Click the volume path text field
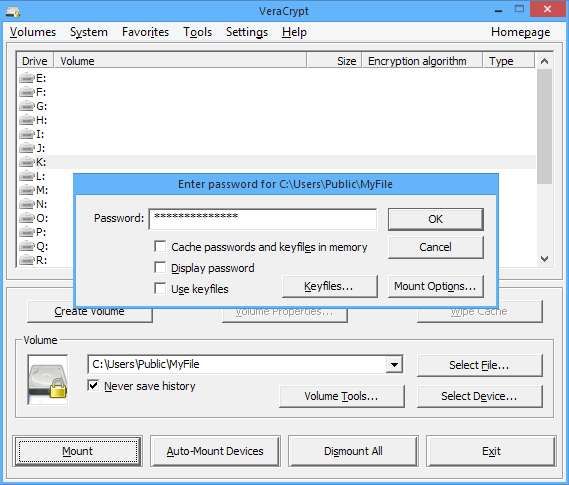Screen dimensions: 569x485 click(237, 364)
